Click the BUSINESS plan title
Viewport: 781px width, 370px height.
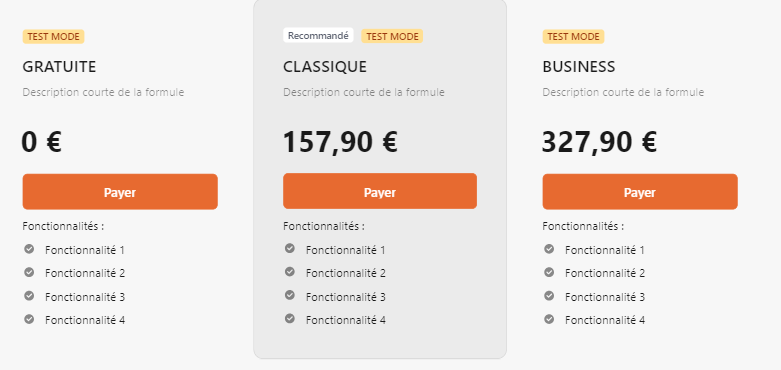click(x=579, y=67)
